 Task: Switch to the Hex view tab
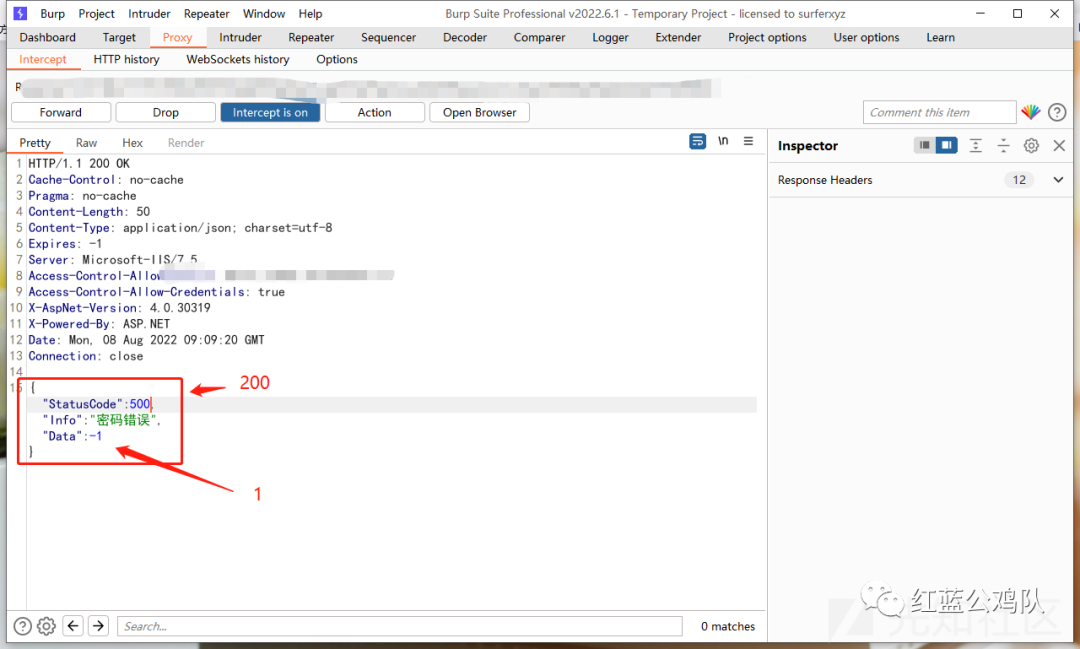132,143
